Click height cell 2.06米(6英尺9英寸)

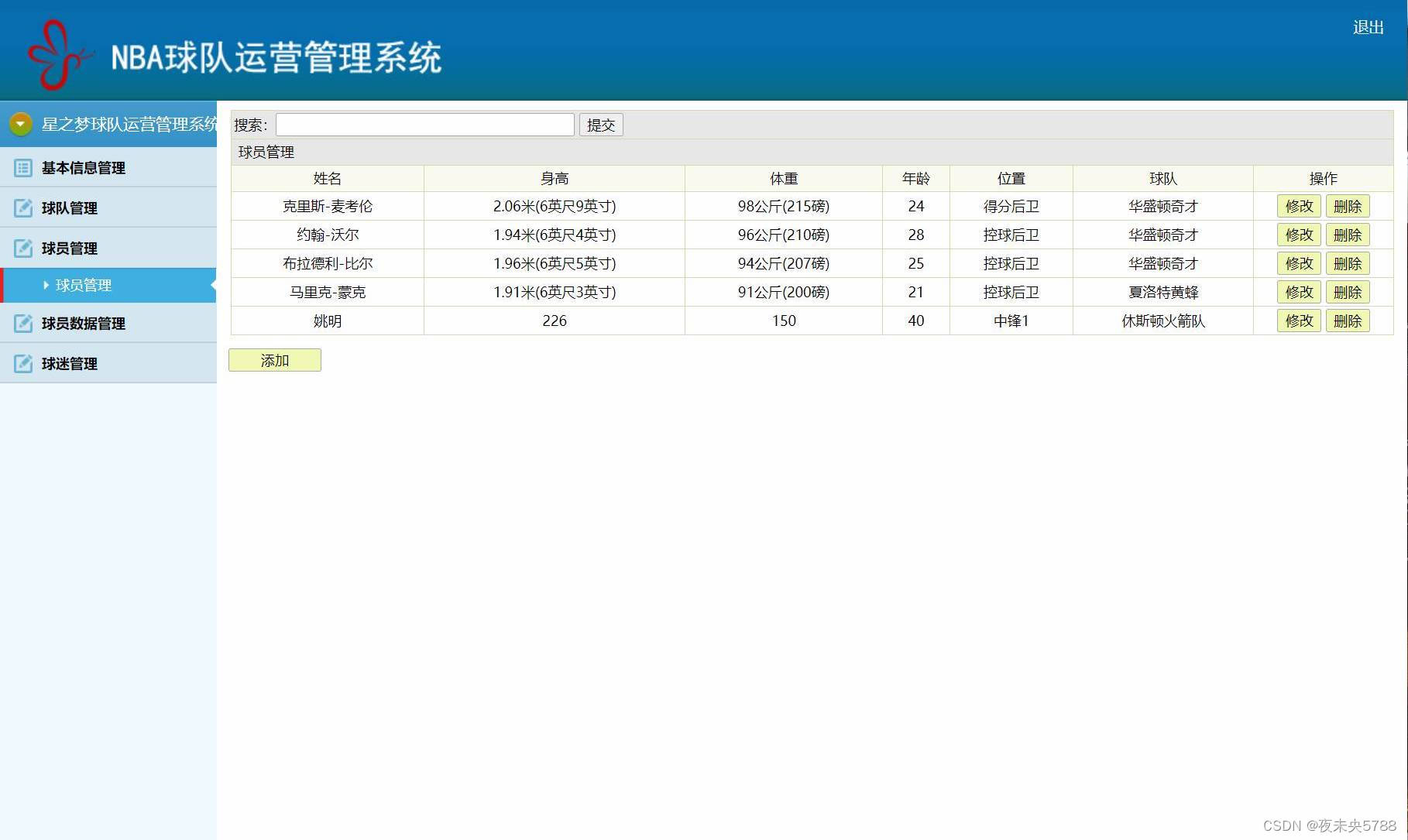tap(555, 207)
